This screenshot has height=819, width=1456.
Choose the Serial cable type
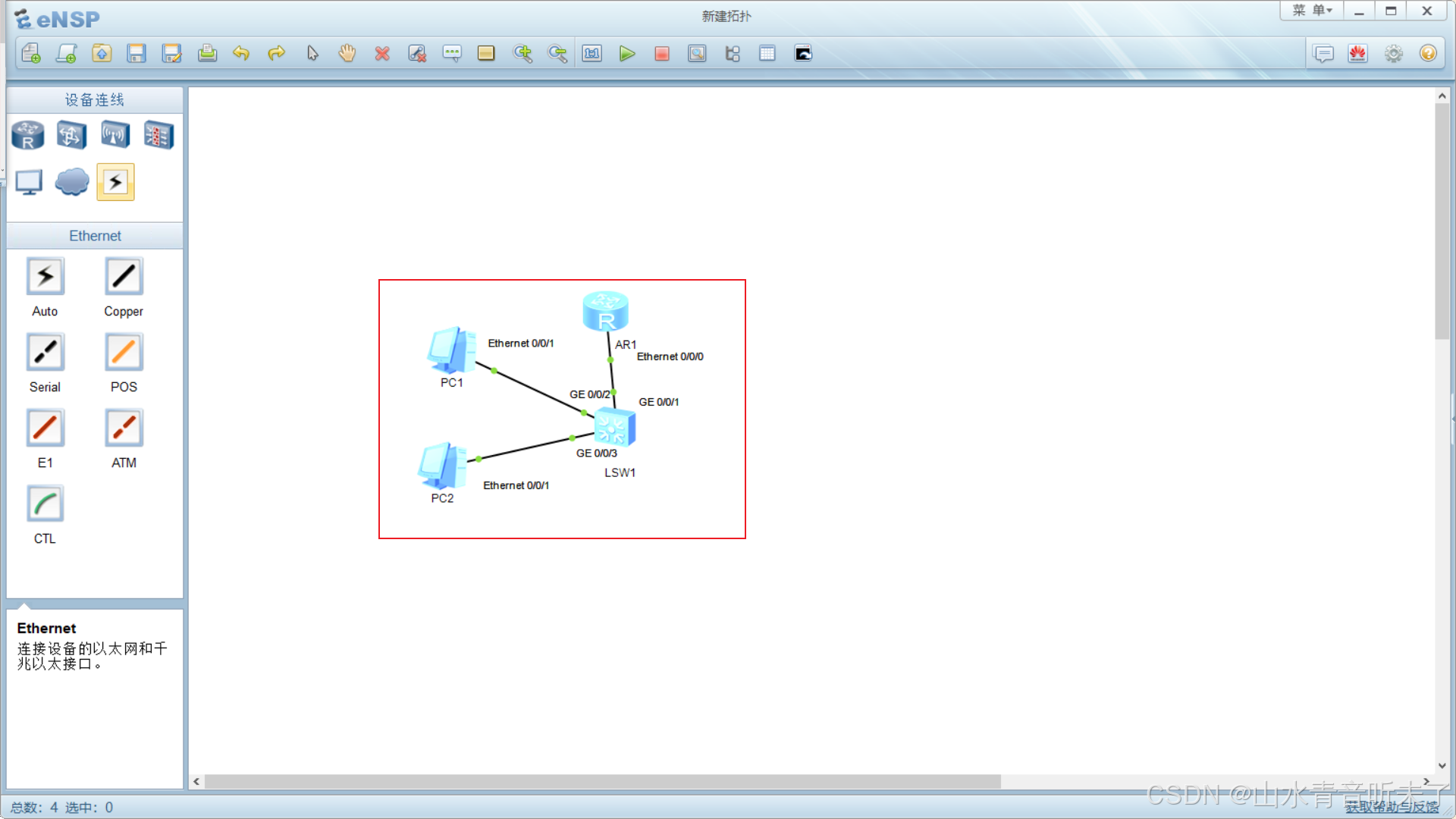click(45, 353)
